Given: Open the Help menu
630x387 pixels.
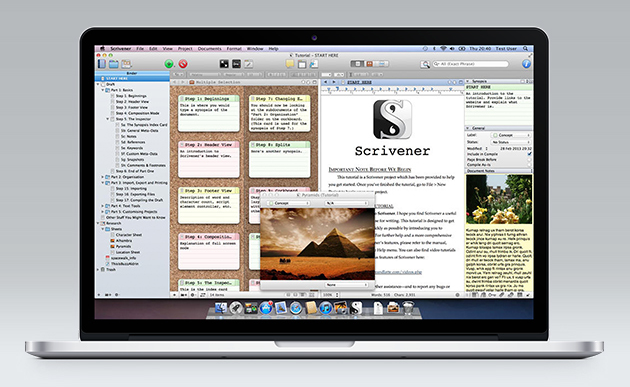Looking at the screenshot, I should pos(274,49).
